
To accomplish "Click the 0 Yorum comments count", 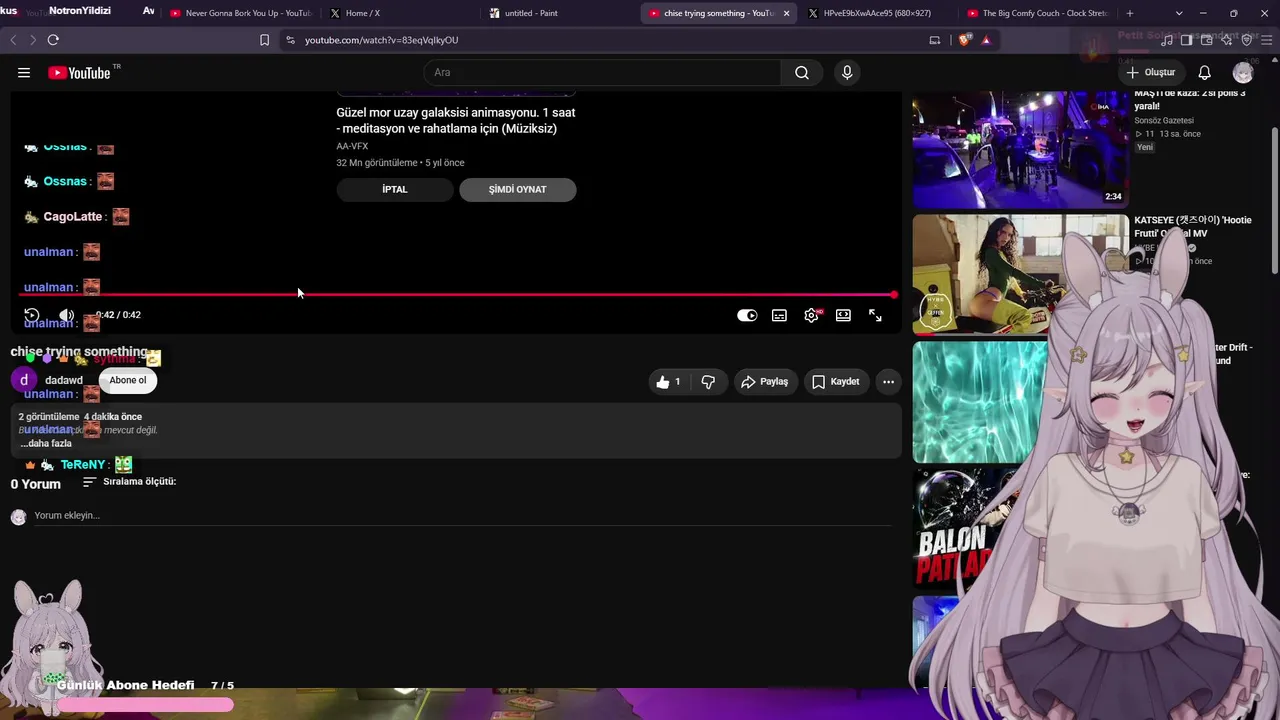I will click(x=36, y=484).
